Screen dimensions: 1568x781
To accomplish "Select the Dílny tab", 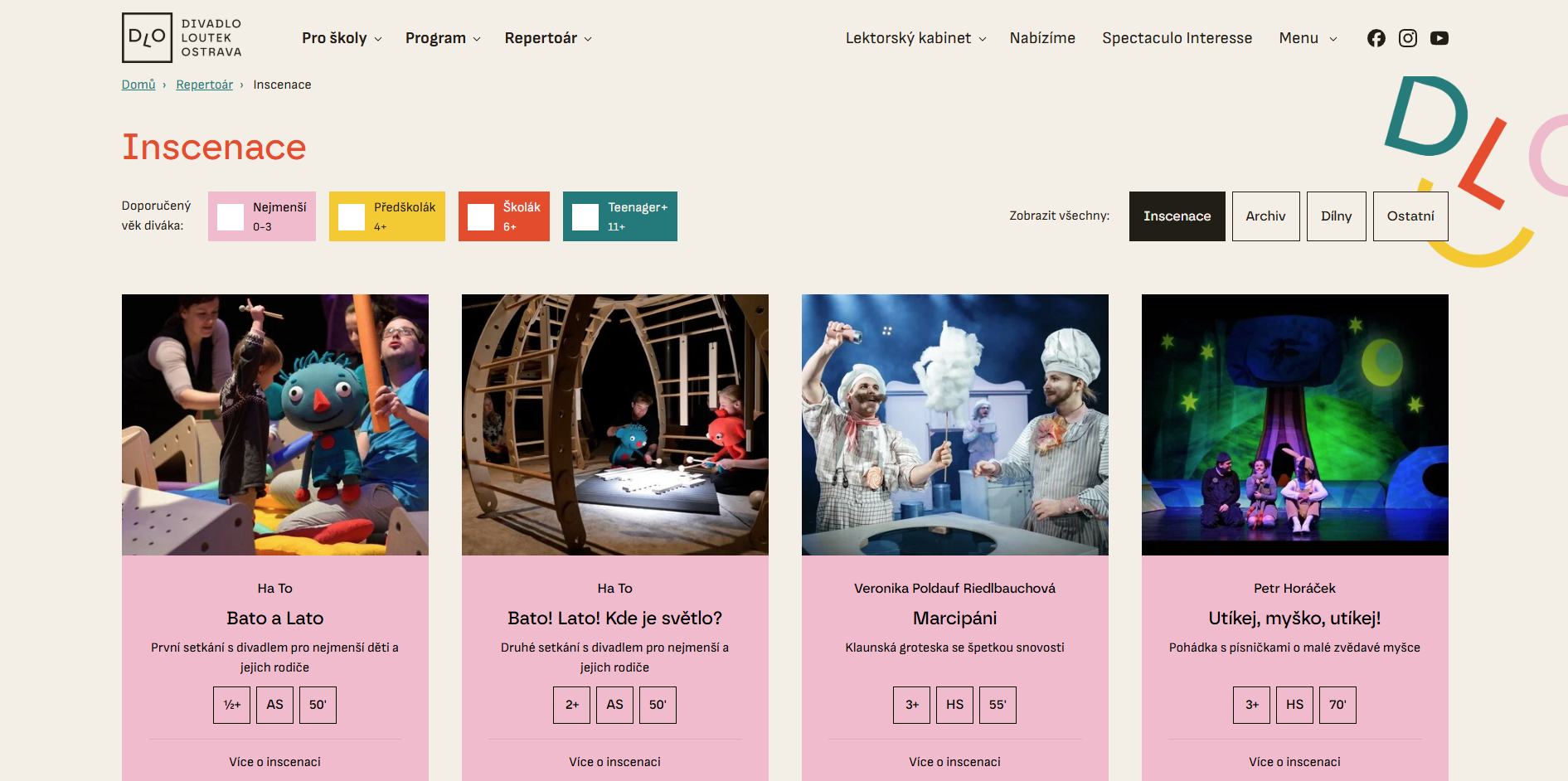I will click(x=1336, y=216).
